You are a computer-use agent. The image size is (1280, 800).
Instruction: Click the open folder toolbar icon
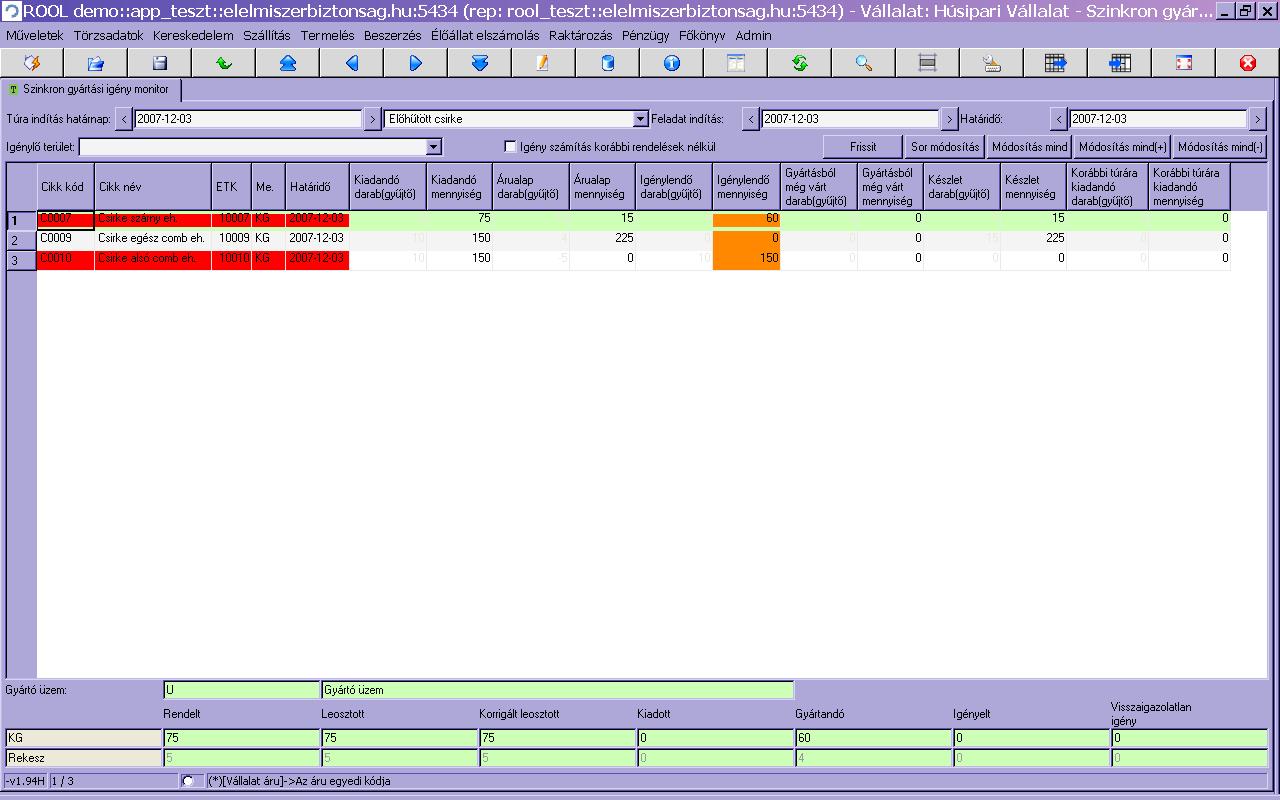tap(96, 63)
